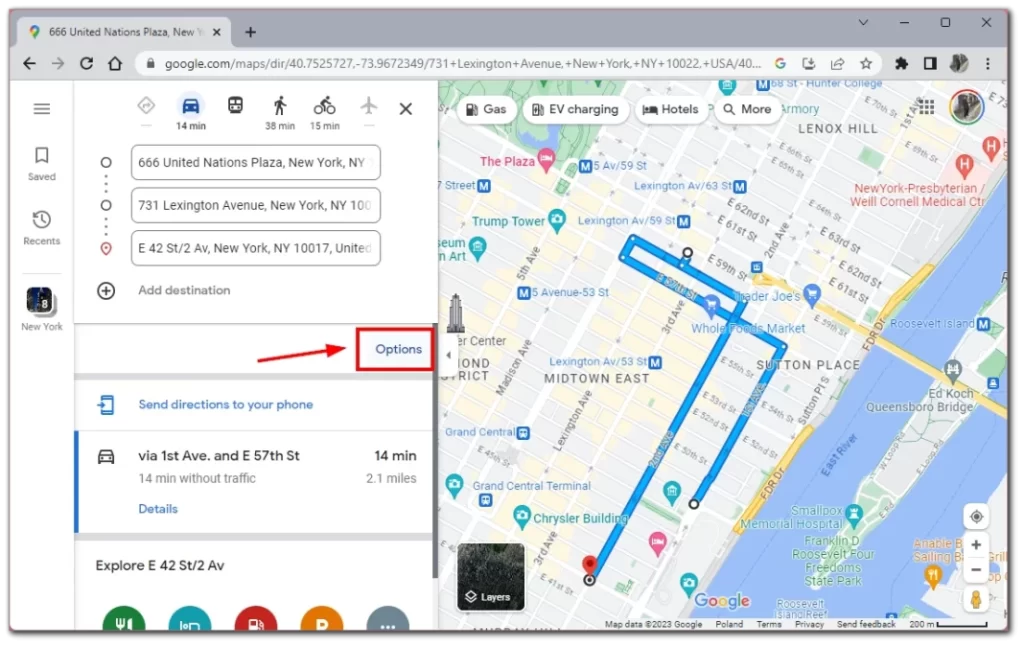Screen dimensions: 1024x646
Task: Edit the 666 United Nations Plaza field
Action: click(x=255, y=163)
